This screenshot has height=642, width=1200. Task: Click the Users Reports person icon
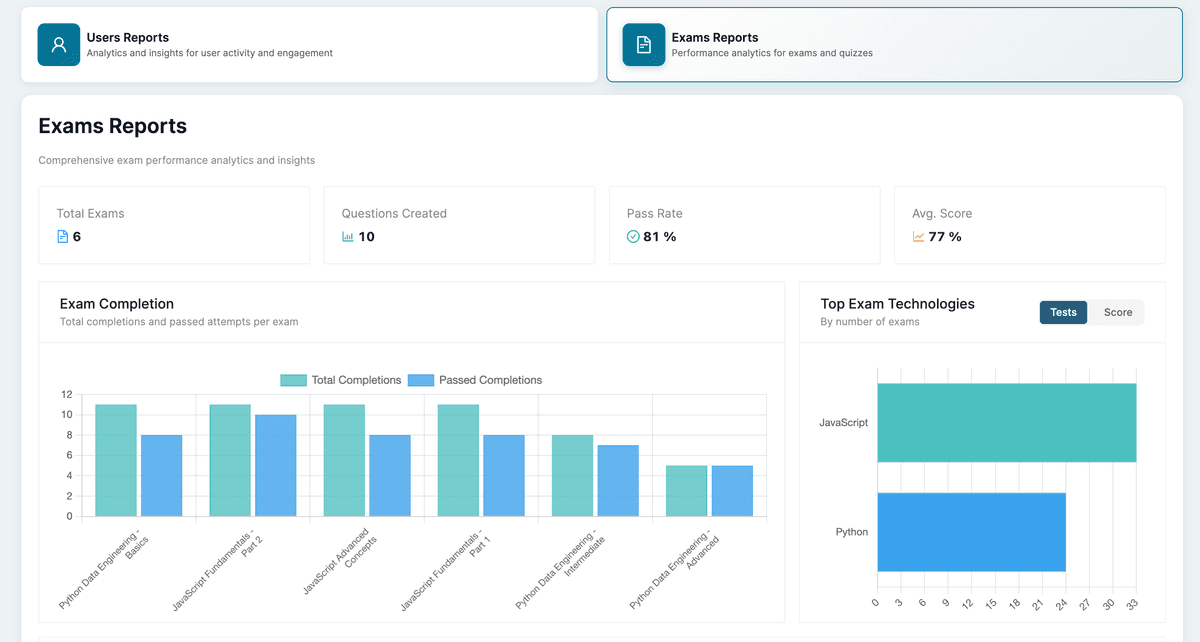(x=58, y=44)
